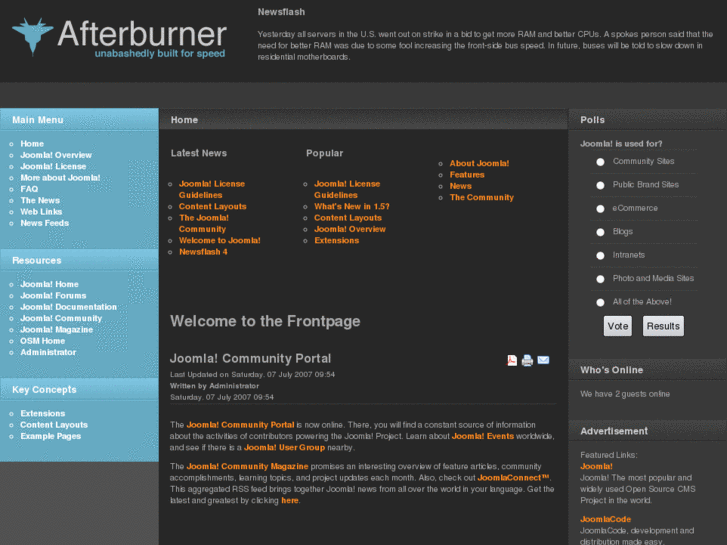
Task: Open More about Joomla! menu item
Action: tap(60, 178)
